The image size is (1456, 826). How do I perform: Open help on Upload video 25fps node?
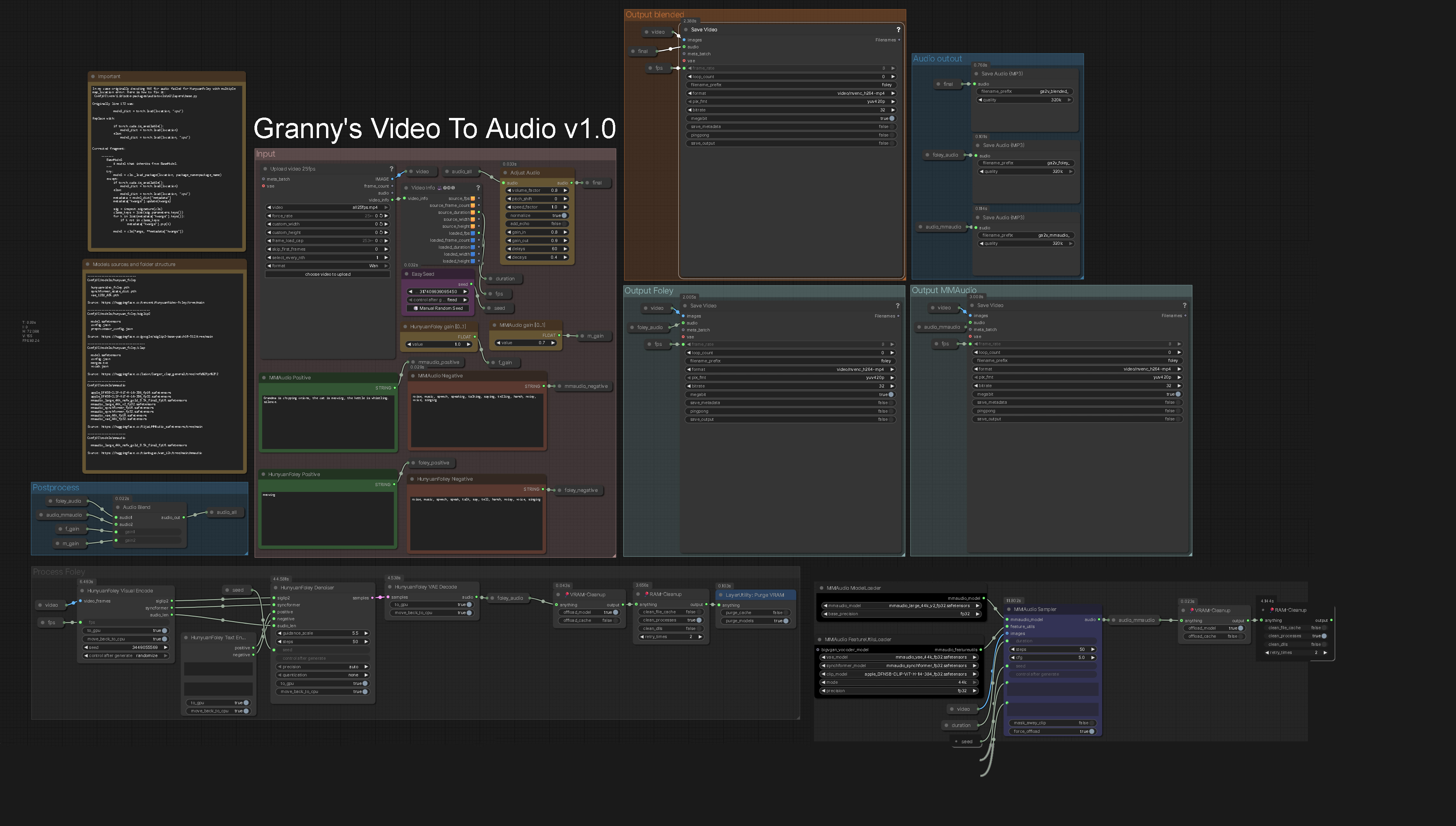391,169
